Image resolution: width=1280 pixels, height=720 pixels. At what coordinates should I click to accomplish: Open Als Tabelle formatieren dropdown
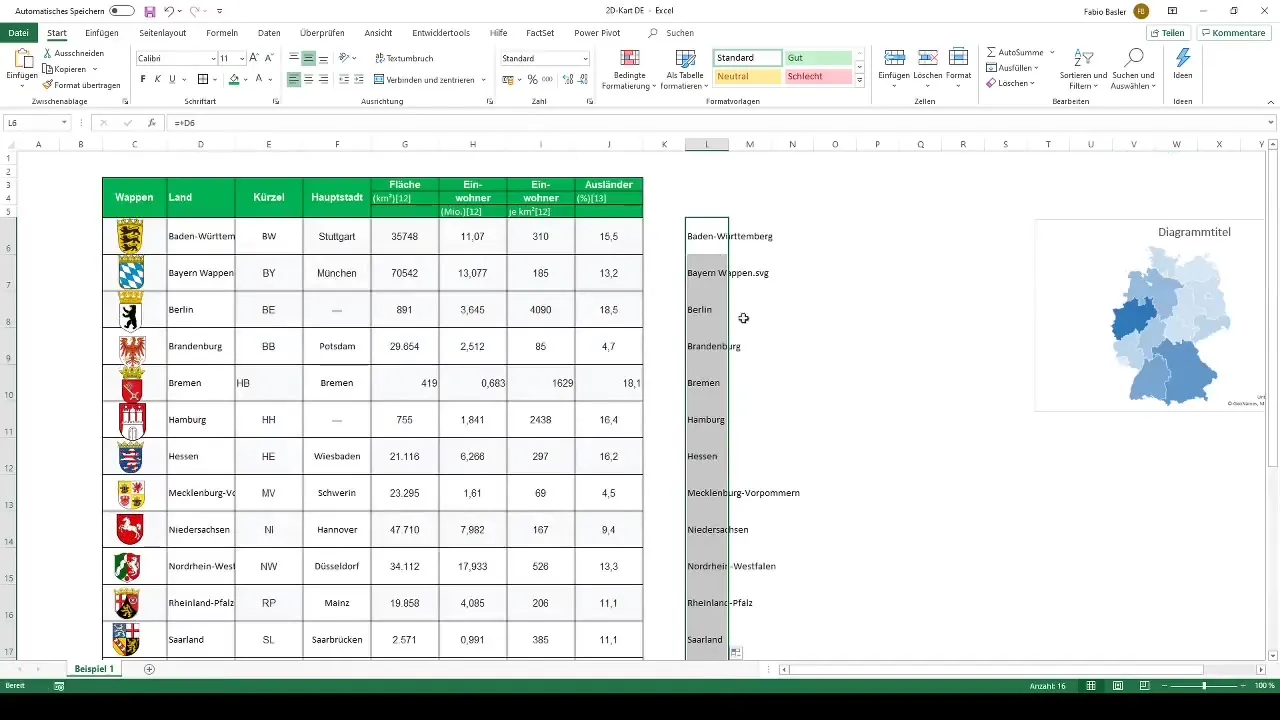click(x=684, y=68)
